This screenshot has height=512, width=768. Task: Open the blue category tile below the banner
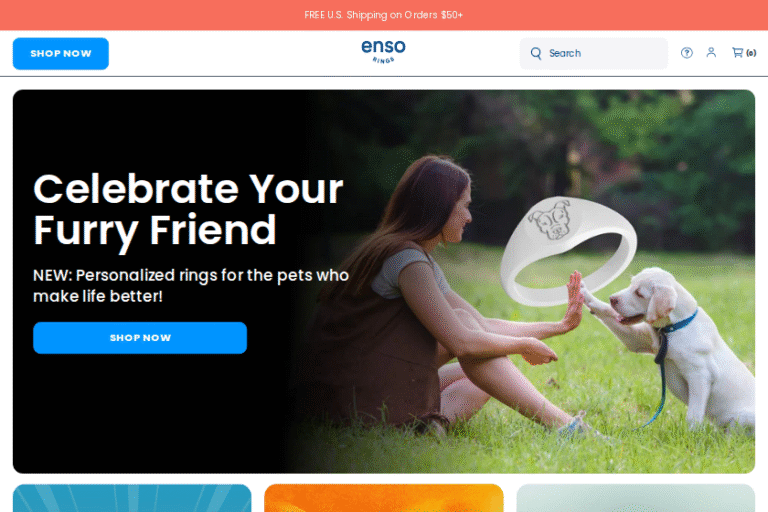tap(132, 498)
